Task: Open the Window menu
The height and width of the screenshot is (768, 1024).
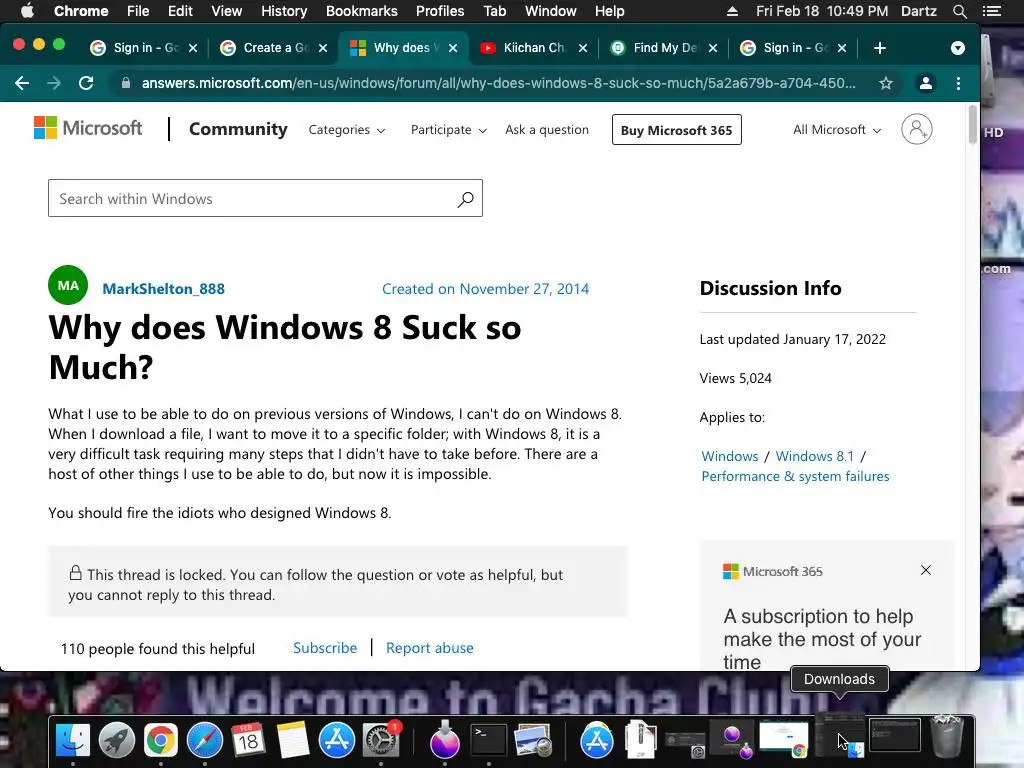Action: [x=551, y=11]
